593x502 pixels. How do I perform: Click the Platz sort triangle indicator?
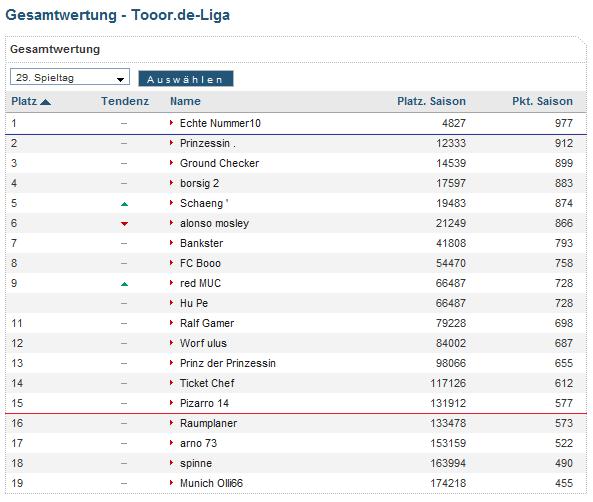coord(45,101)
